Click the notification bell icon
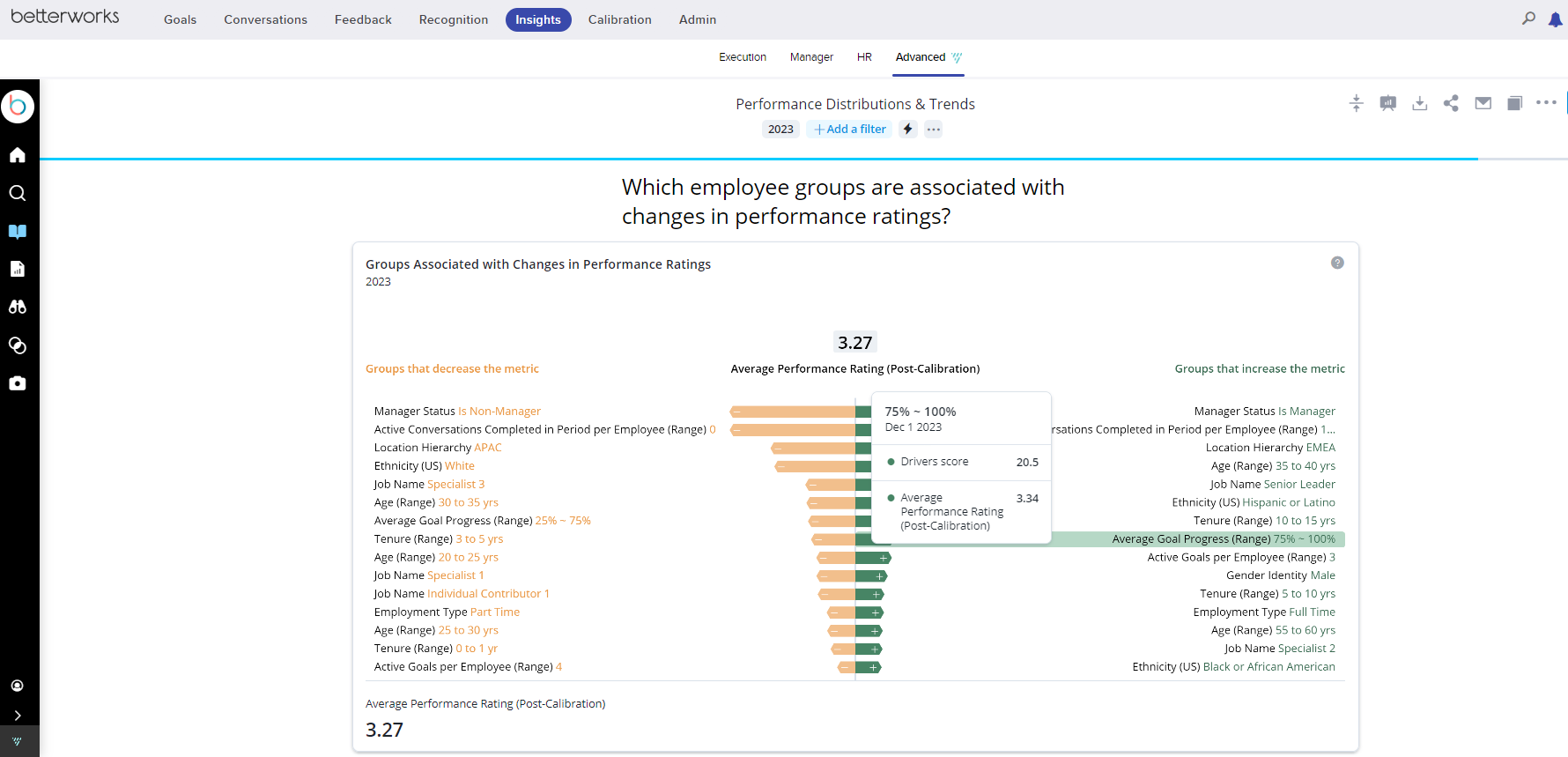The height and width of the screenshot is (757, 1568). click(x=1555, y=19)
